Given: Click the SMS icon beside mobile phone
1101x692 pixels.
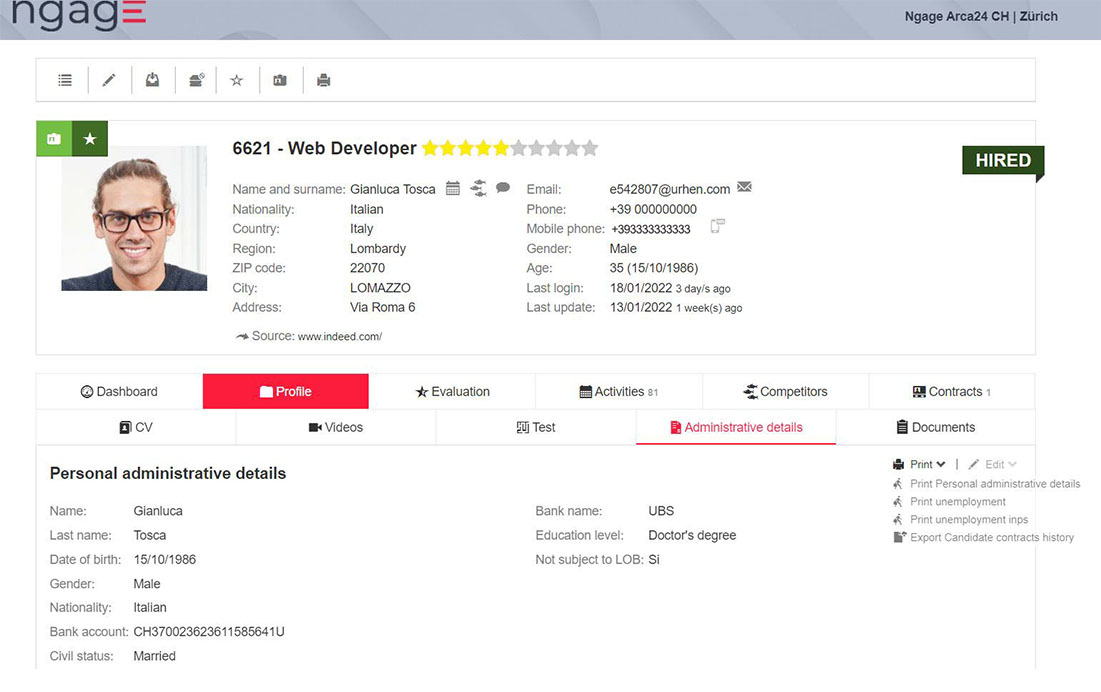Looking at the screenshot, I should pos(717,227).
